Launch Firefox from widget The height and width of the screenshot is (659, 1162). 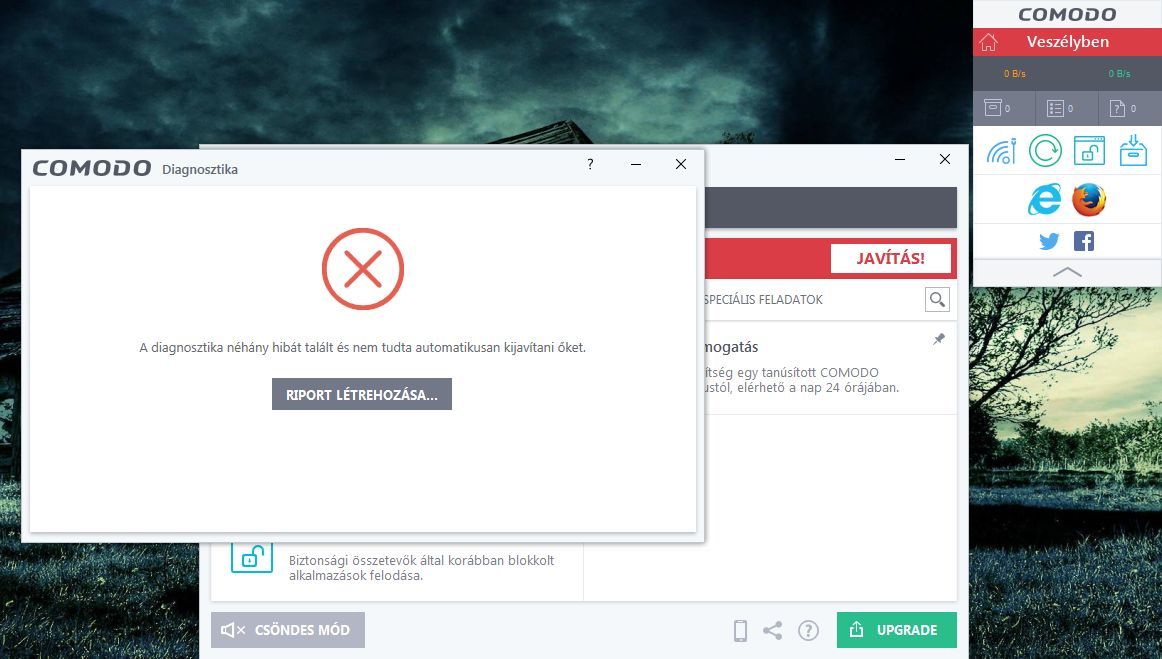(x=1089, y=199)
